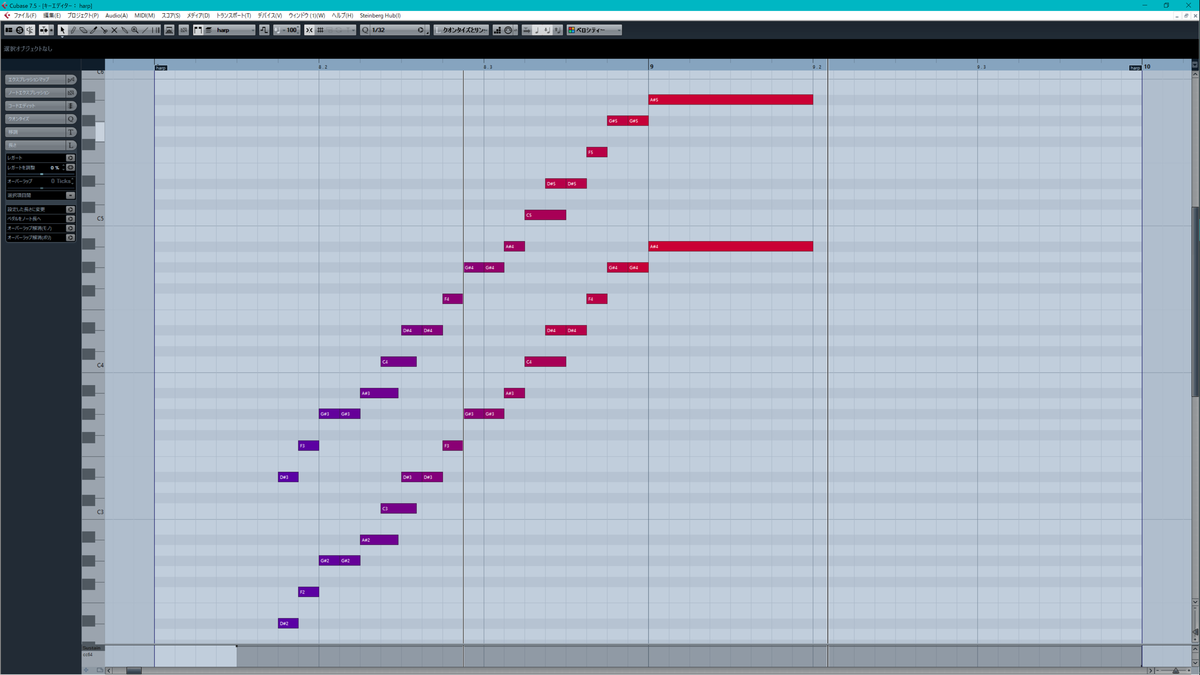Expand the クオンタイズ inspector section
Image resolution: width=1200 pixels, height=675 pixels.
click(41, 118)
